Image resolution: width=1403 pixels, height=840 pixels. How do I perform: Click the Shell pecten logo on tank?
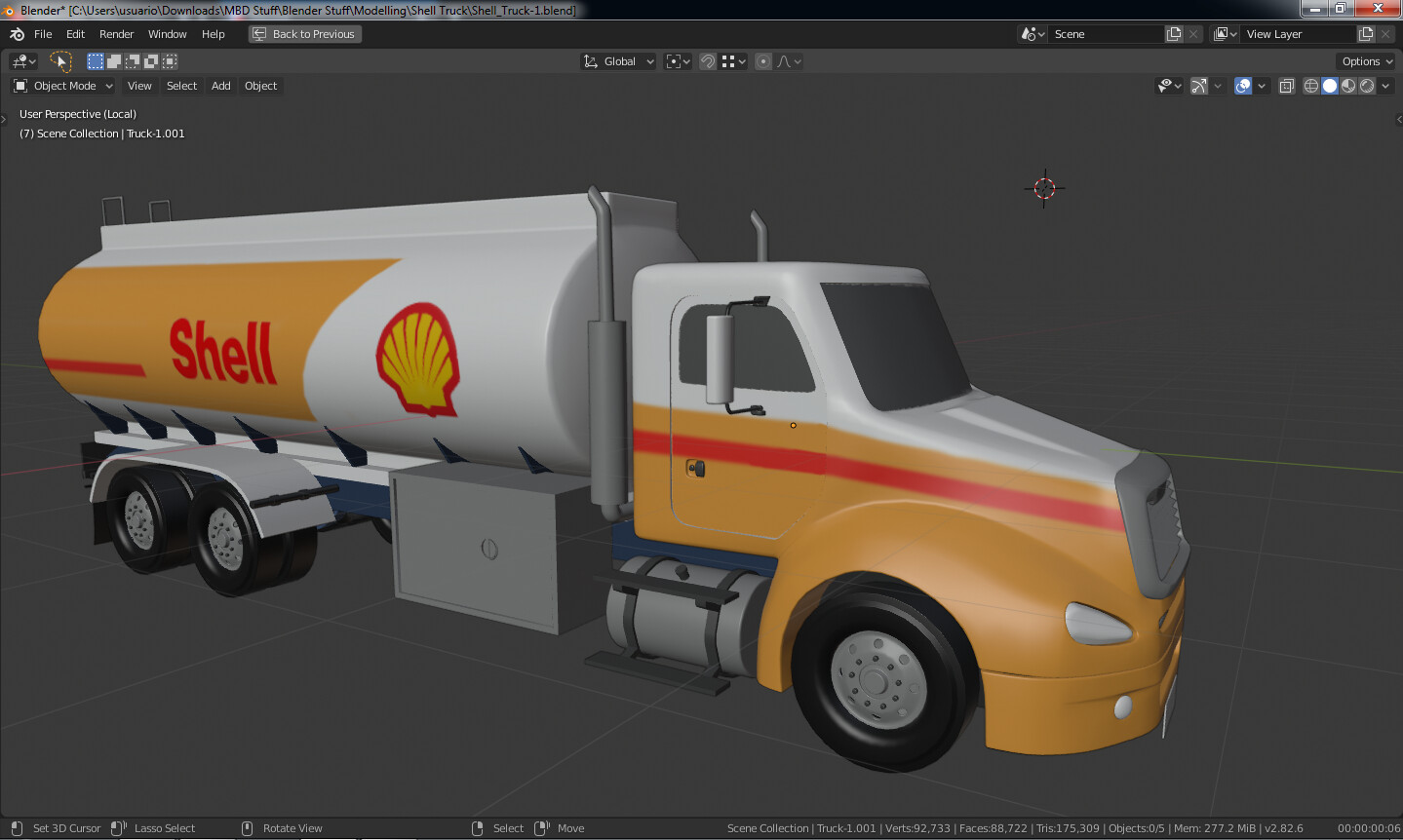418,359
